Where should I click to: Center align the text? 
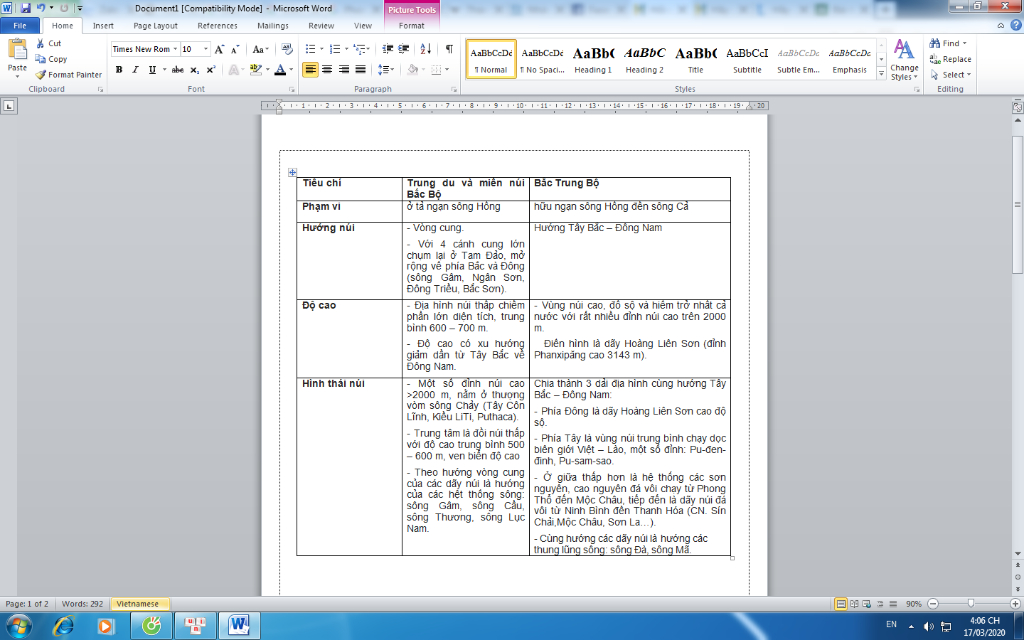click(x=327, y=70)
